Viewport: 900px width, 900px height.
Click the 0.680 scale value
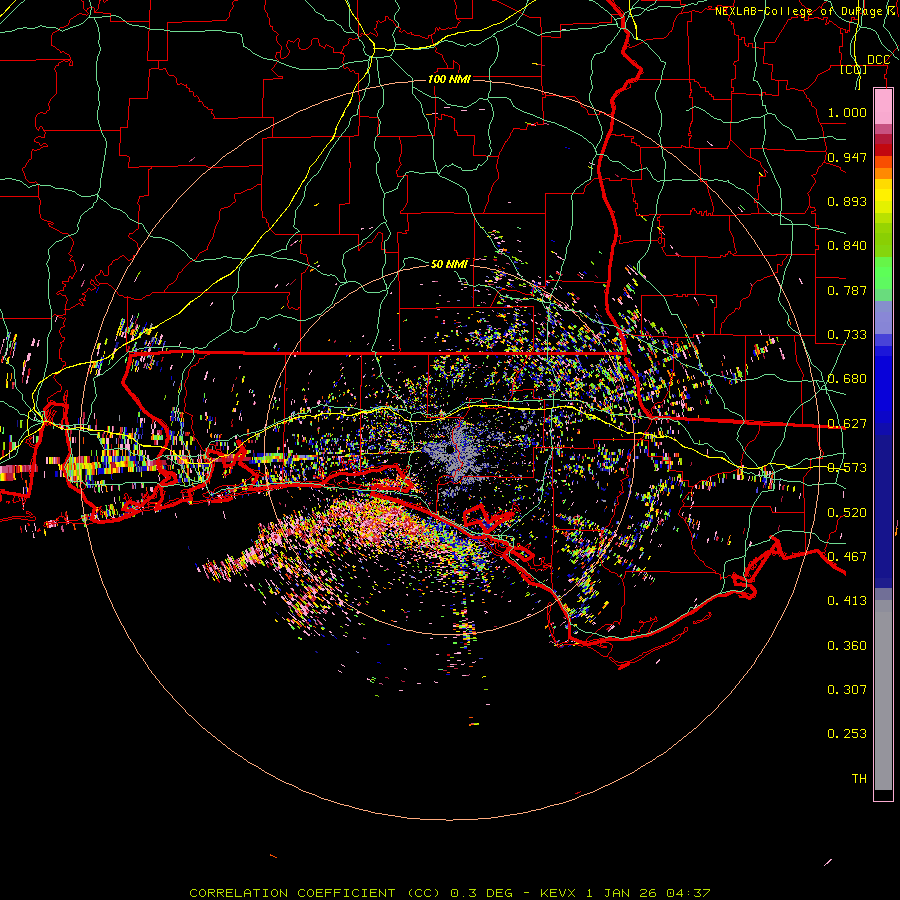pyautogui.click(x=847, y=379)
